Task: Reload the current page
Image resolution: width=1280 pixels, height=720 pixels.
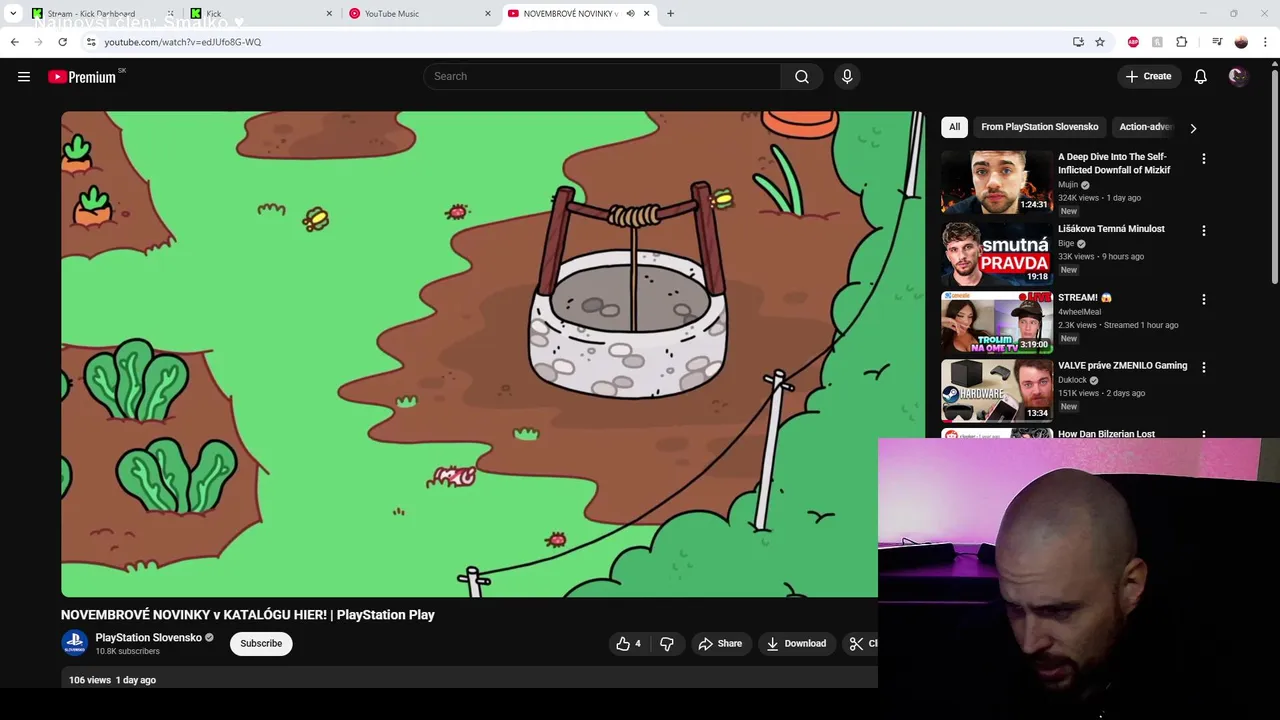Action: pyautogui.click(x=62, y=42)
